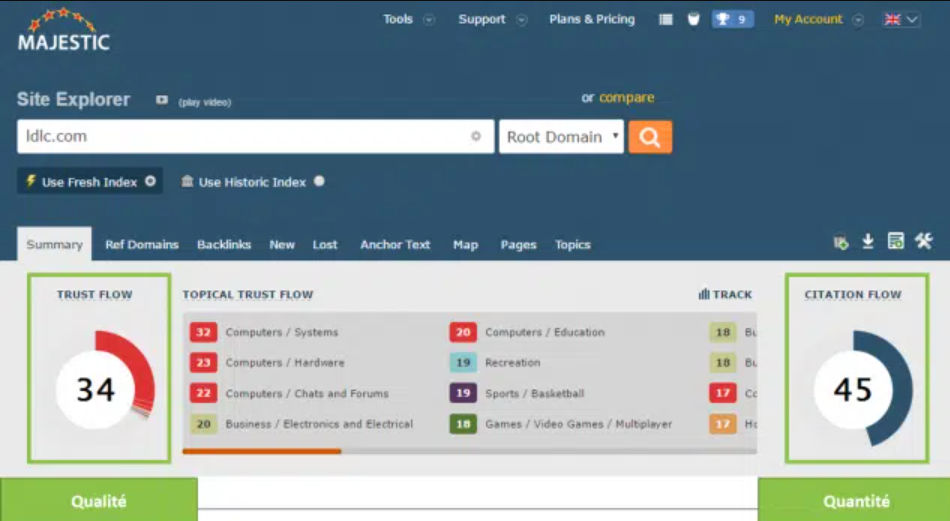Click the Computers / Education topic text

(x=545, y=332)
